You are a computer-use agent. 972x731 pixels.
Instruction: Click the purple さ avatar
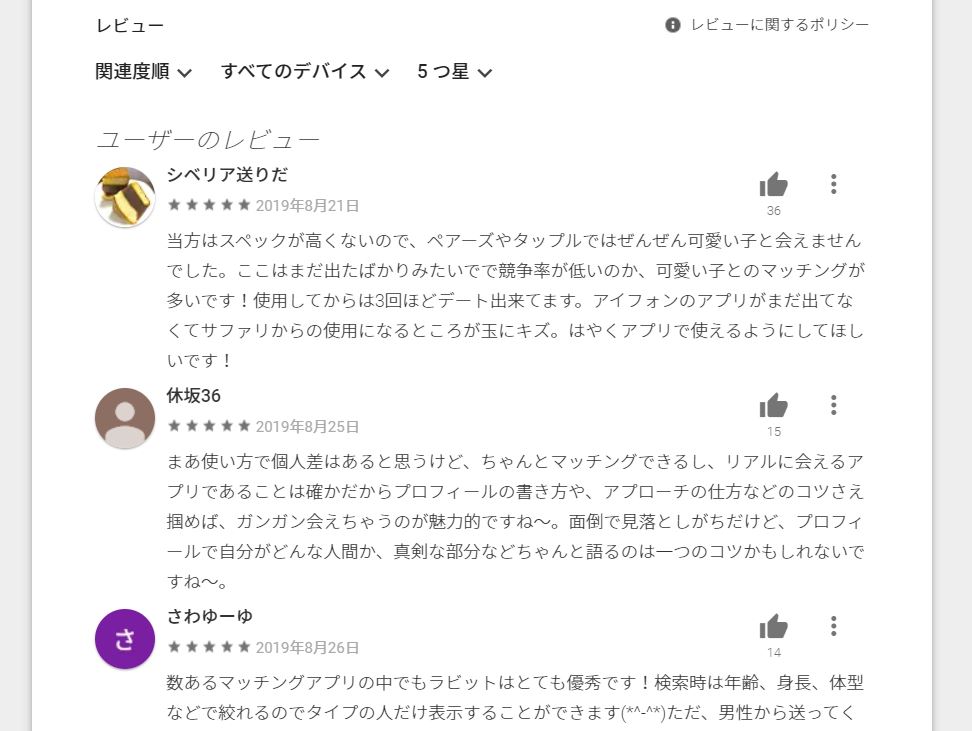tap(125, 639)
